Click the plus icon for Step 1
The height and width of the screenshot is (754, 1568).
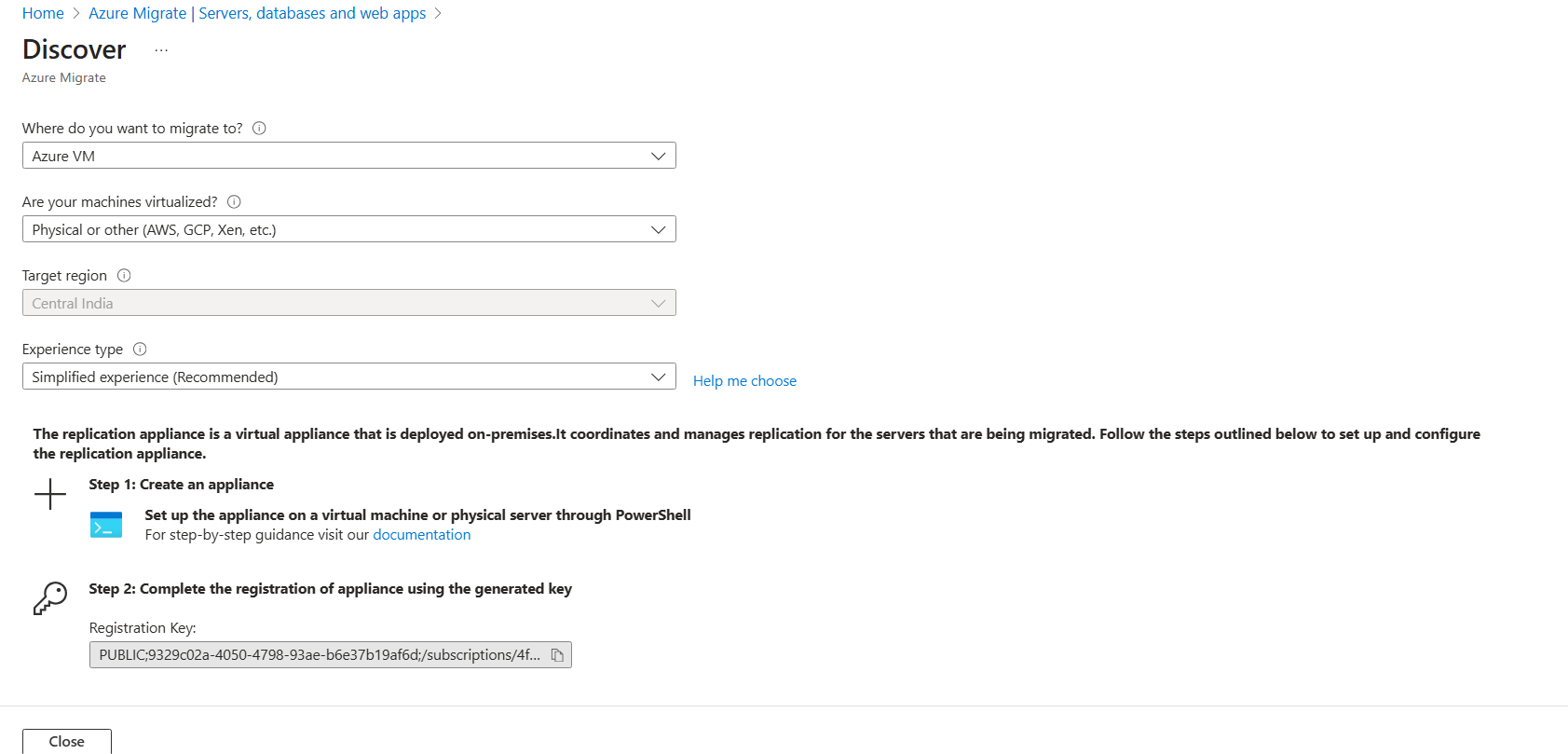click(x=50, y=494)
